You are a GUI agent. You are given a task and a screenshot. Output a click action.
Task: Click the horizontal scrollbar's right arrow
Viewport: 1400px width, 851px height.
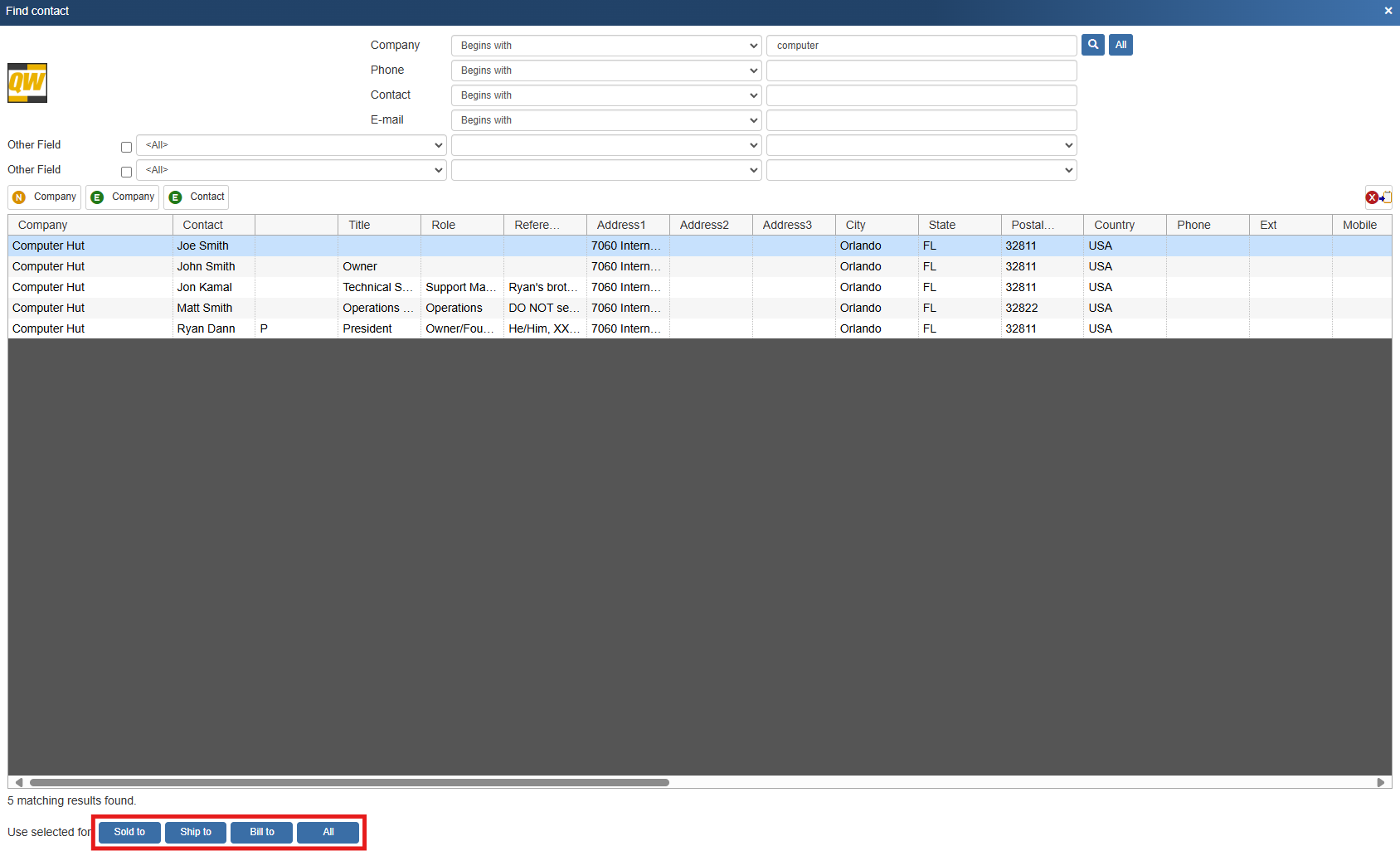coord(1381,782)
